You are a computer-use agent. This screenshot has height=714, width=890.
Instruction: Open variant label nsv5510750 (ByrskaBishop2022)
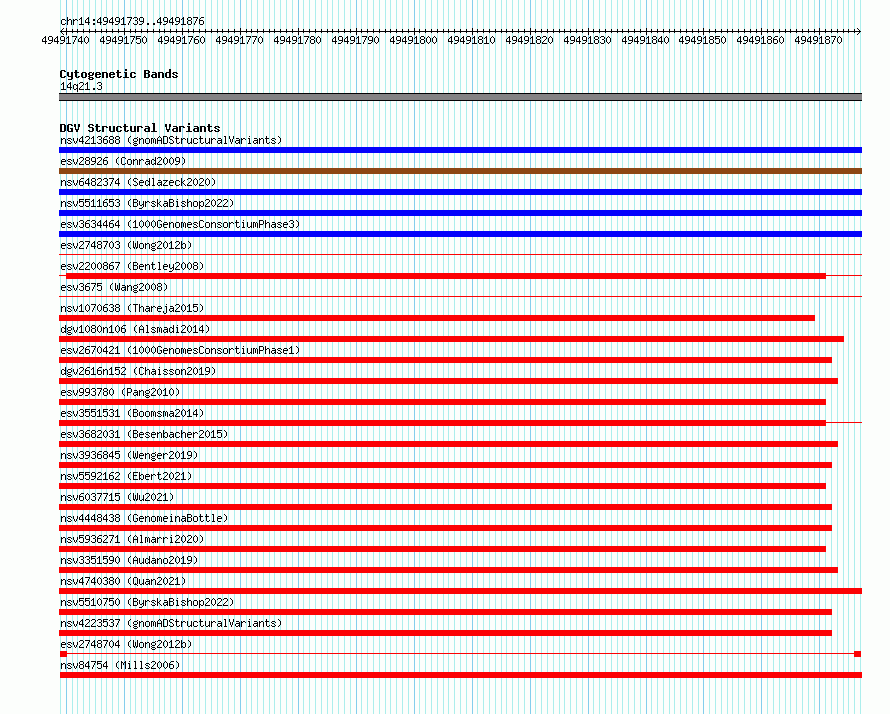click(147, 602)
